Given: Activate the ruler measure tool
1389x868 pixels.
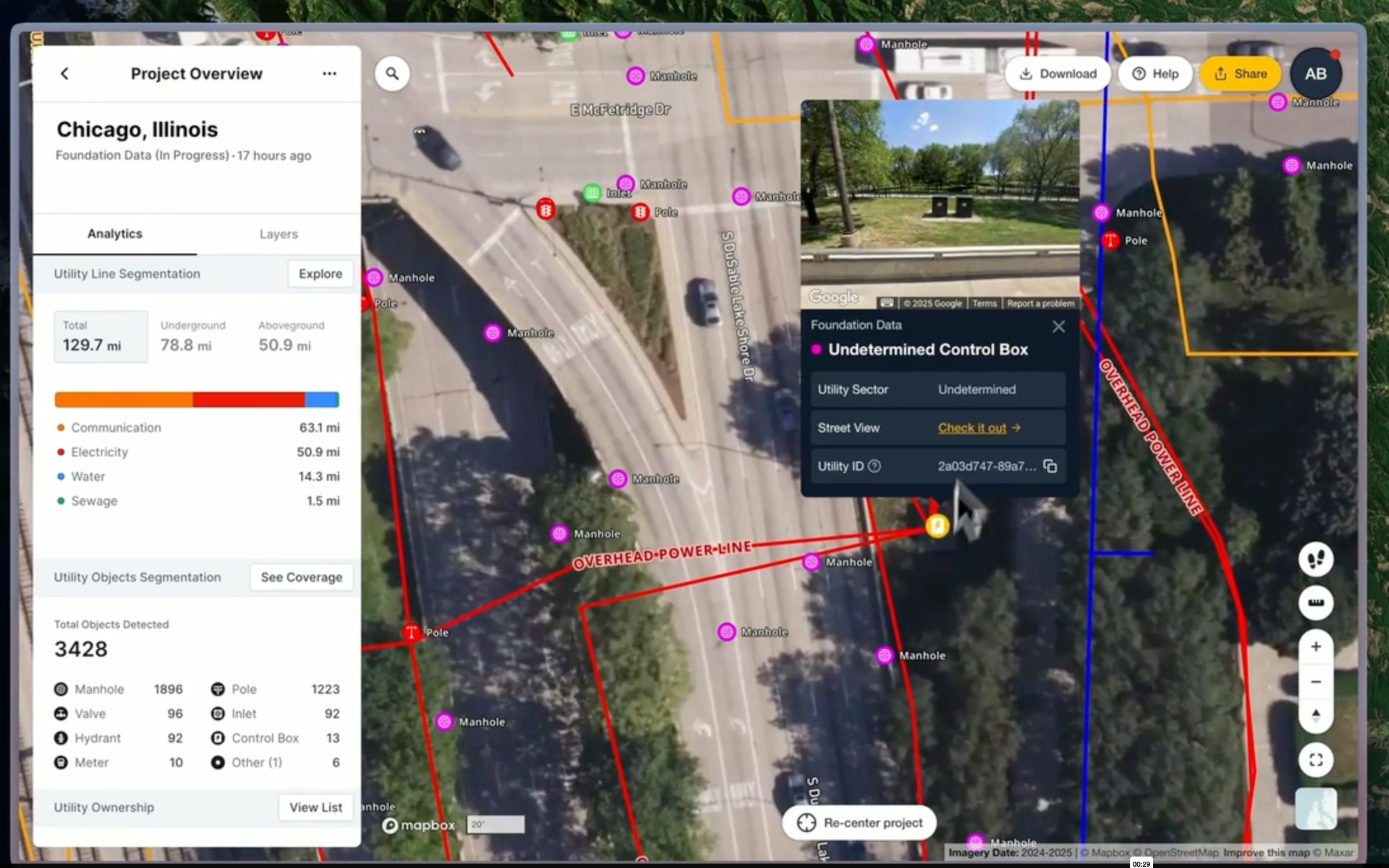Looking at the screenshot, I should [x=1316, y=602].
